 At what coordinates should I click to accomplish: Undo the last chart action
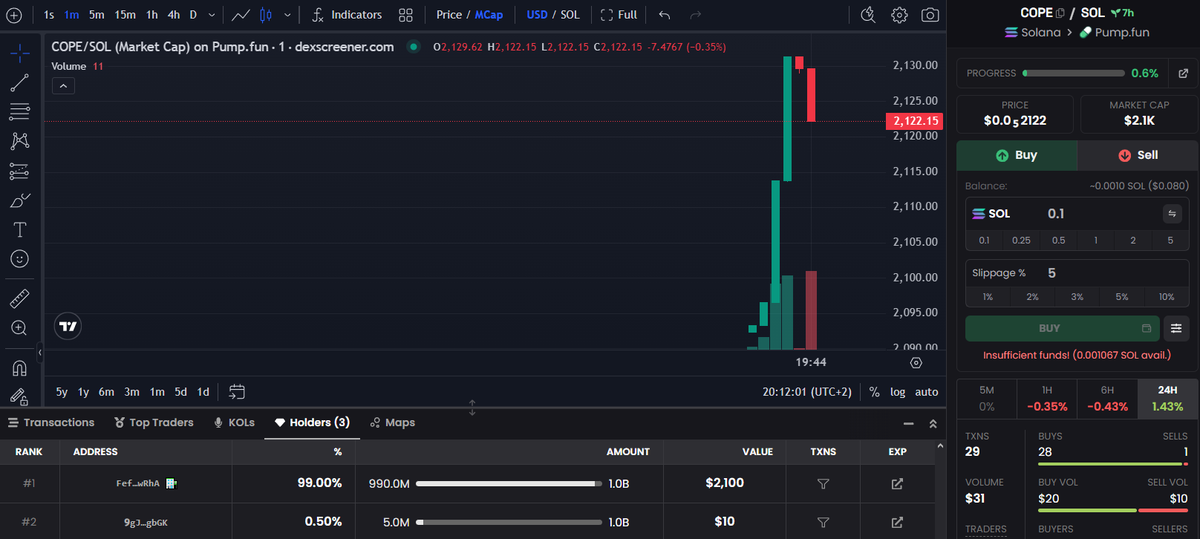tap(665, 15)
